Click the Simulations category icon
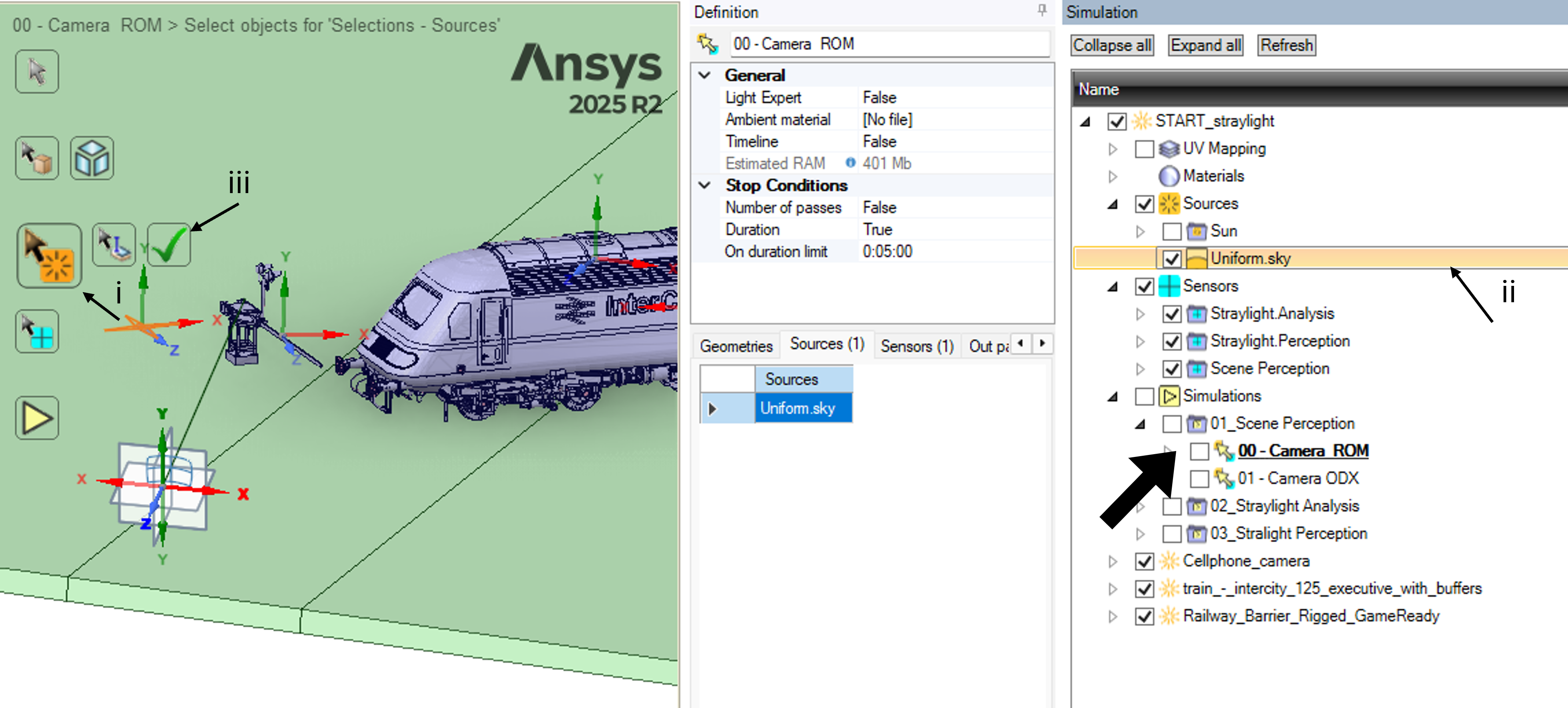This screenshot has width=1568, height=708. (1169, 396)
